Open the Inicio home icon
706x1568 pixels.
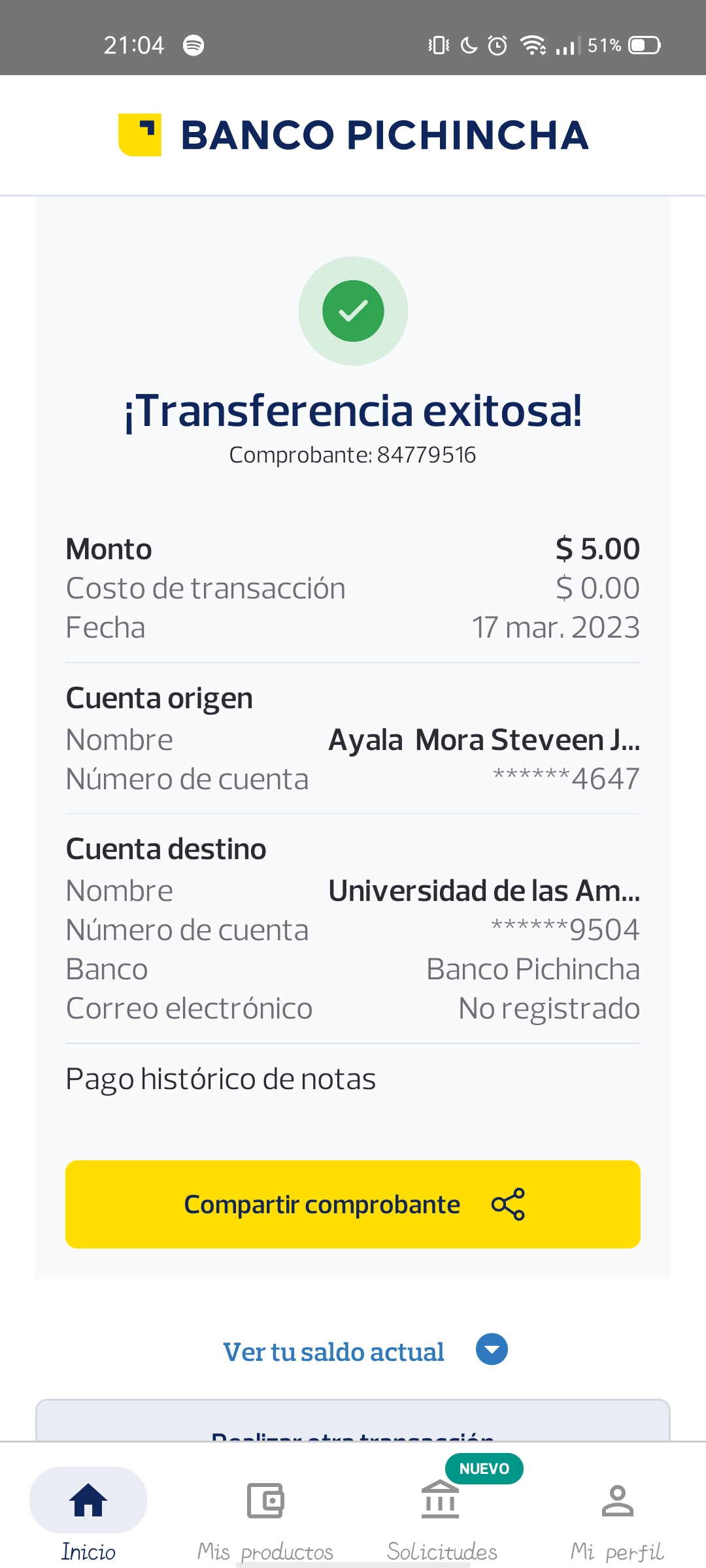[x=88, y=1499]
